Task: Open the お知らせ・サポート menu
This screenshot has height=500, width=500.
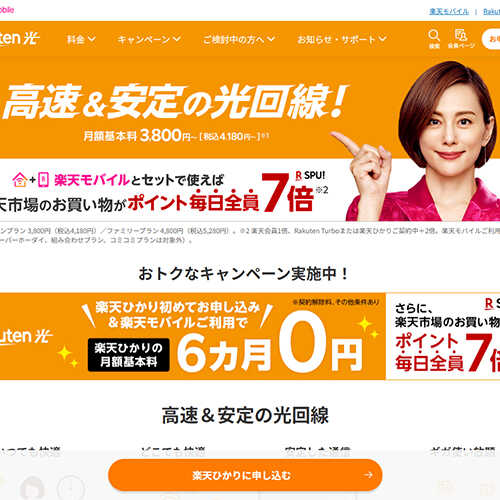Action: pyautogui.click(x=342, y=39)
